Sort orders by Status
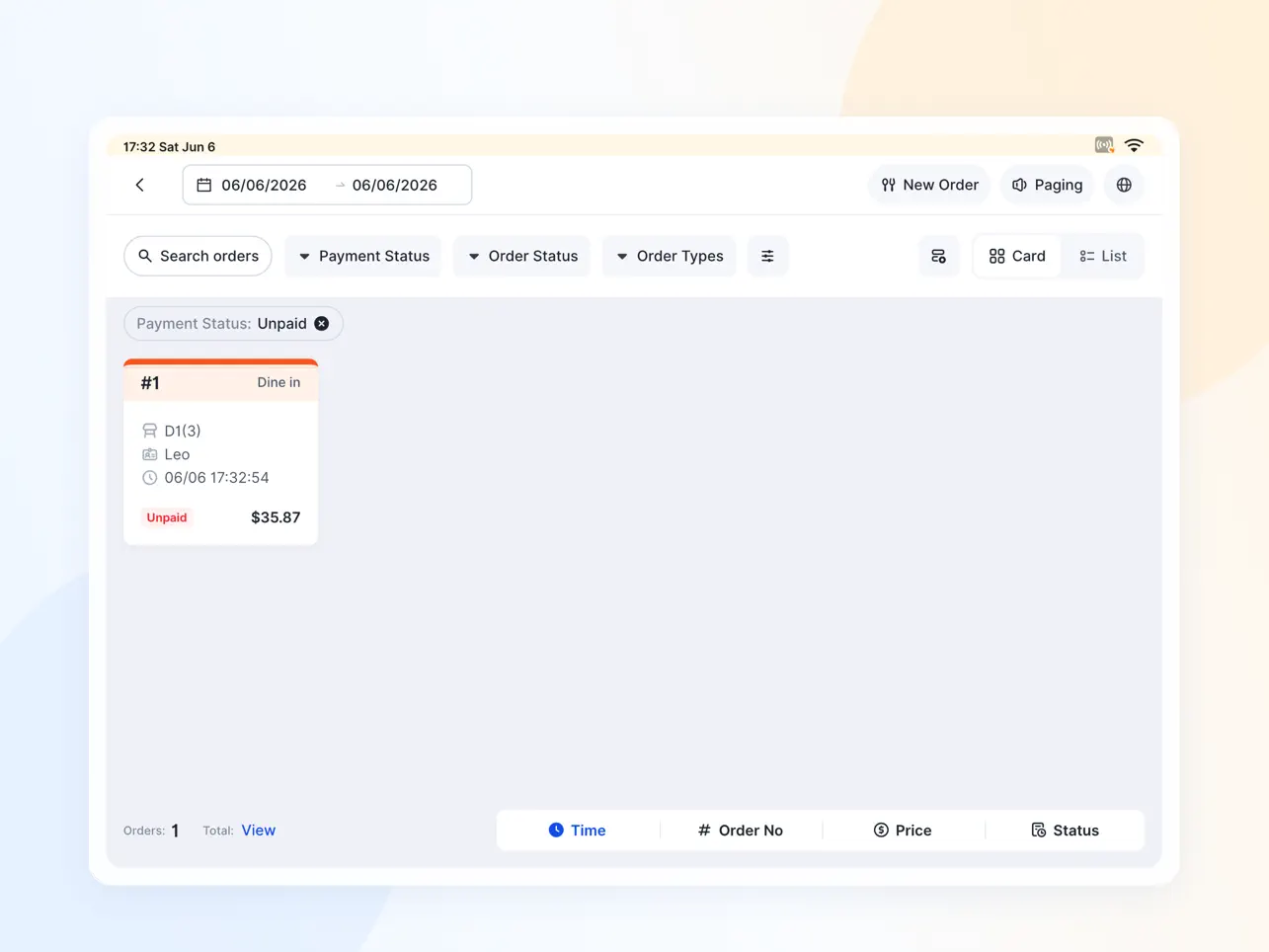 coord(1065,831)
